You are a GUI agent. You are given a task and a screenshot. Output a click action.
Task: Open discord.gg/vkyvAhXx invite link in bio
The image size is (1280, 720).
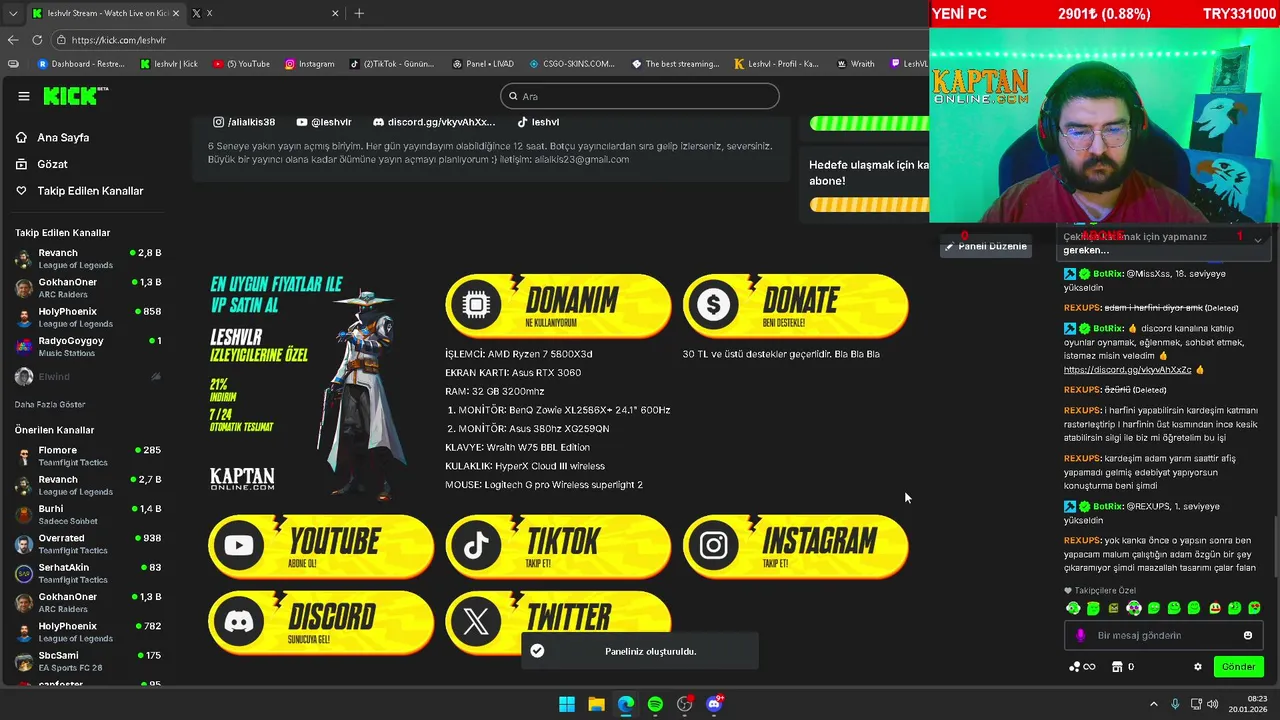coord(434,122)
